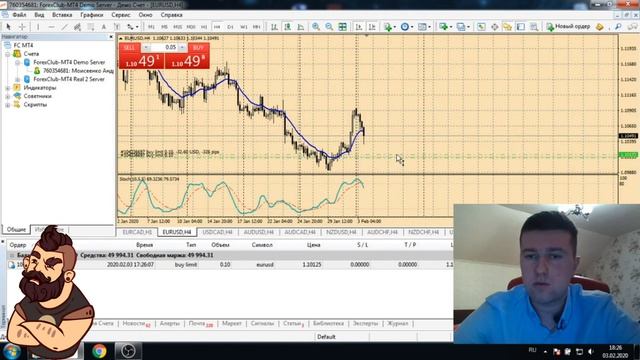Toggle Terminal window icon
This screenshot has height=360, width=640.
click(x=521, y=27)
